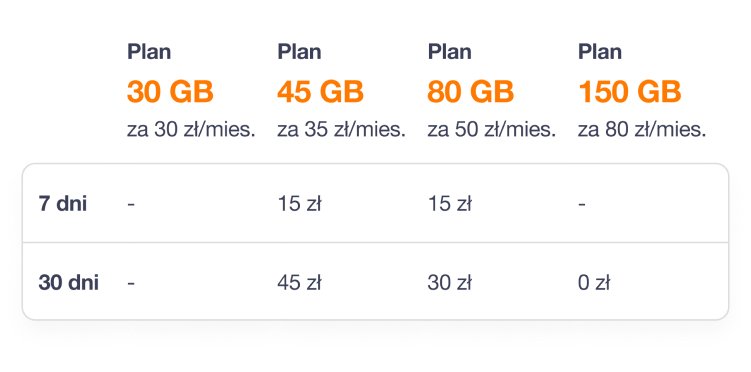Click the '7 dni' row label
751x372 pixels.
click(63, 204)
